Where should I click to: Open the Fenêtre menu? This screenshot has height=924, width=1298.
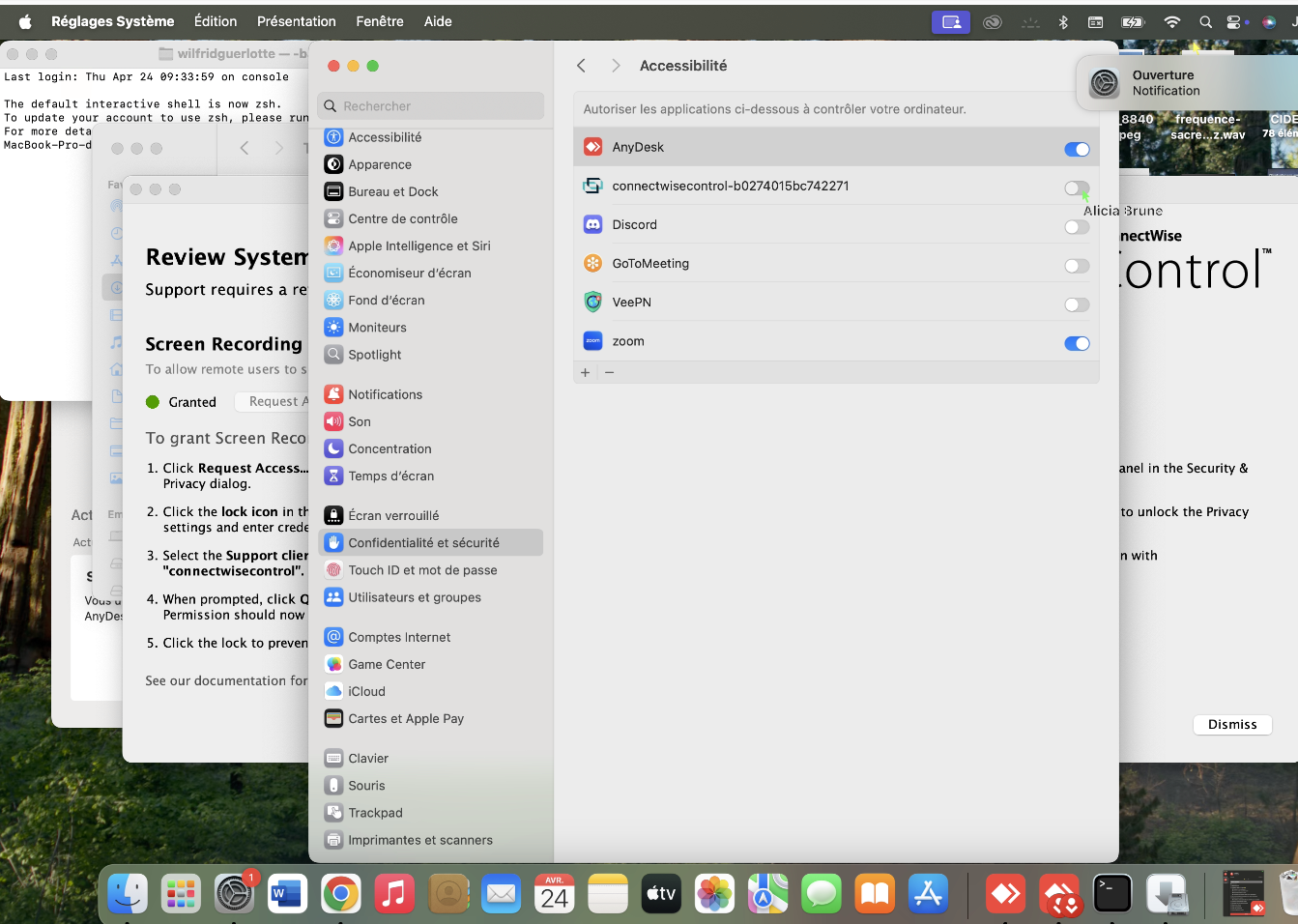tap(380, 21)
